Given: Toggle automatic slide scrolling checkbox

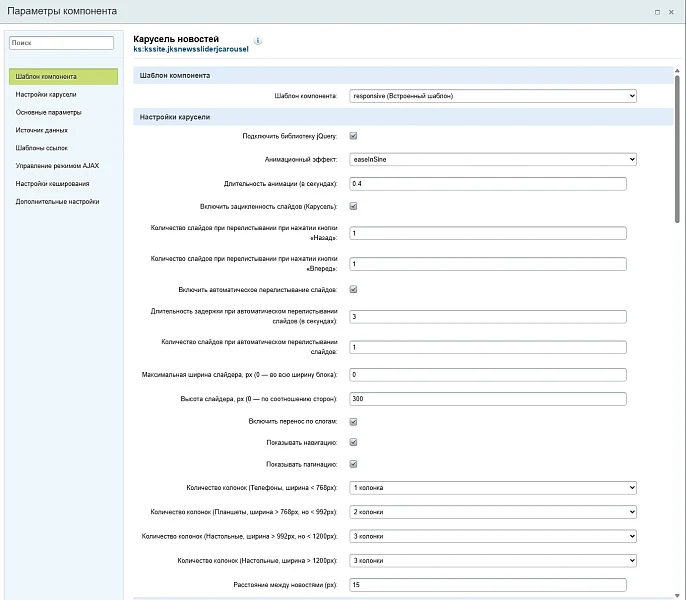Looking at the screenshot, I should point(354,289).
